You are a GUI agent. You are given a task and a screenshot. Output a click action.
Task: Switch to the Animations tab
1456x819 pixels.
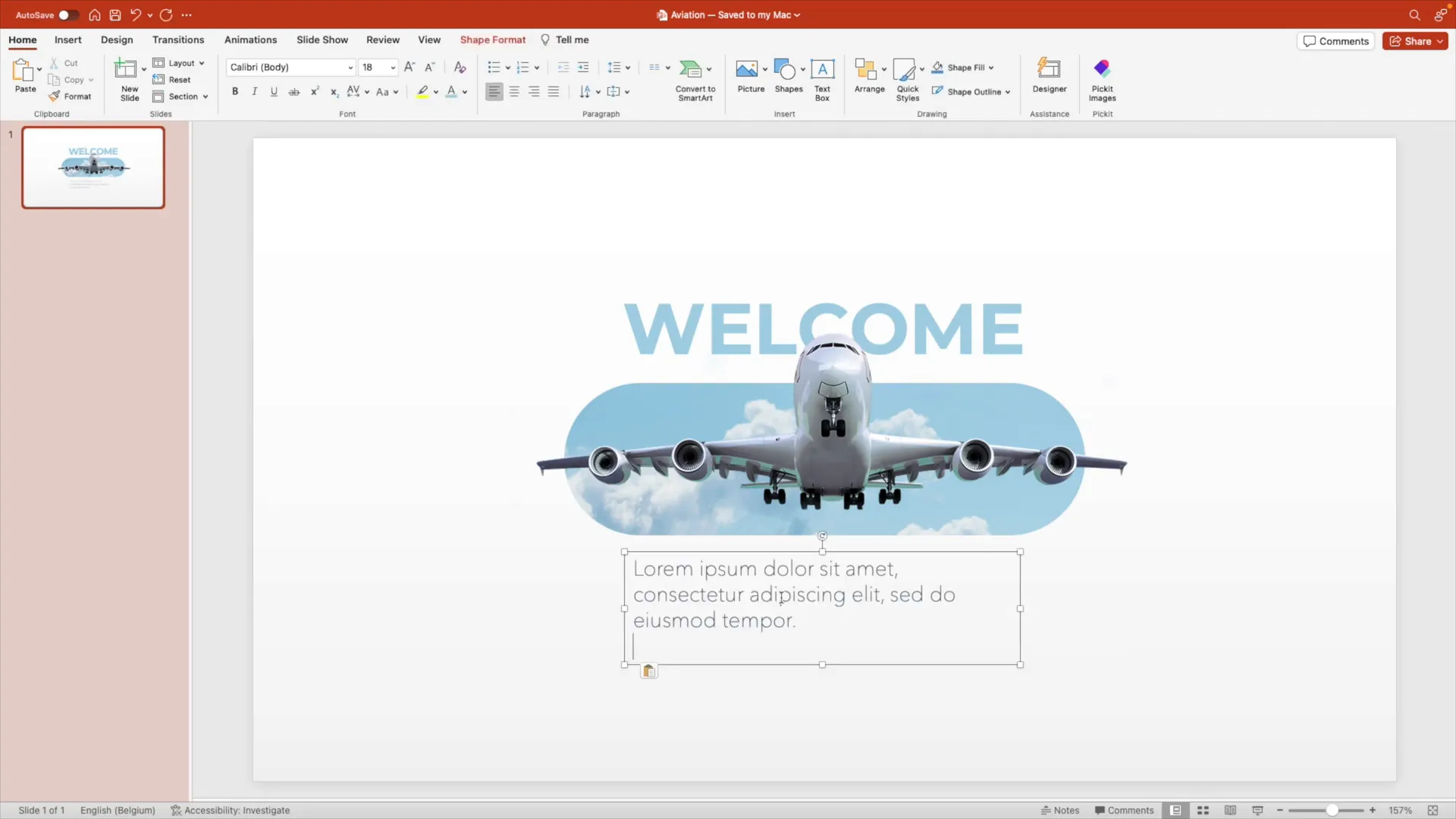tap(250, 39)
